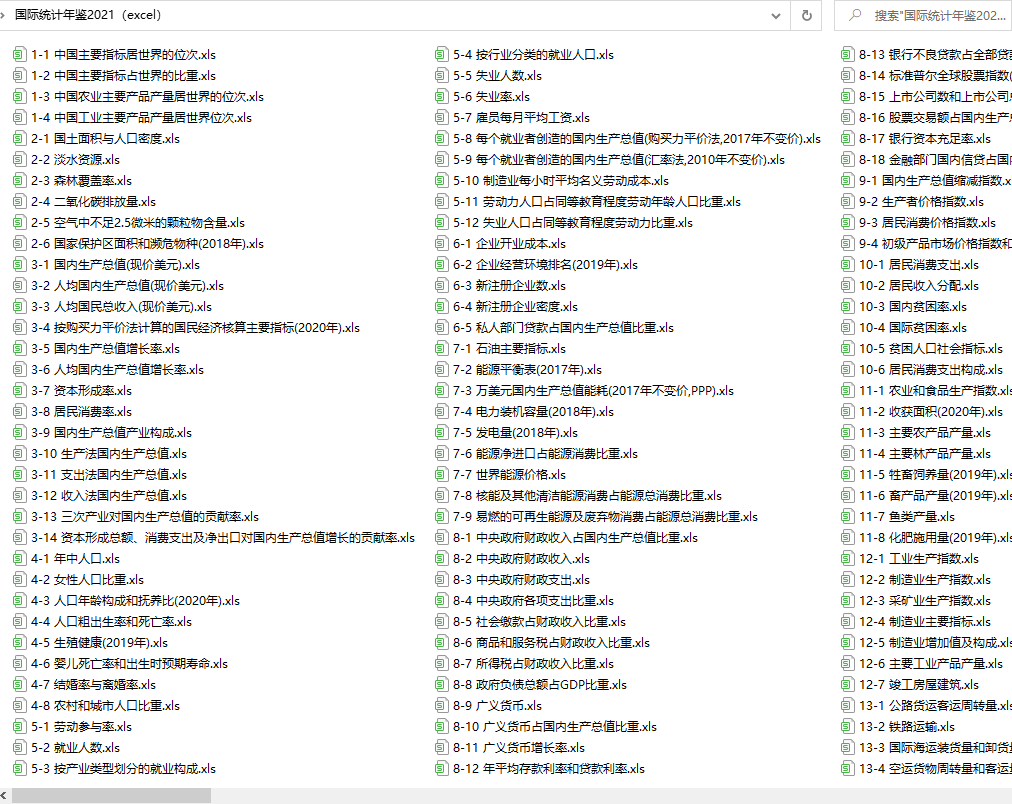Viewport: 1012px width, 804px height.
Task: Click icon of 2-3 森林覆盖率.xls
Action: click(19, 181)
